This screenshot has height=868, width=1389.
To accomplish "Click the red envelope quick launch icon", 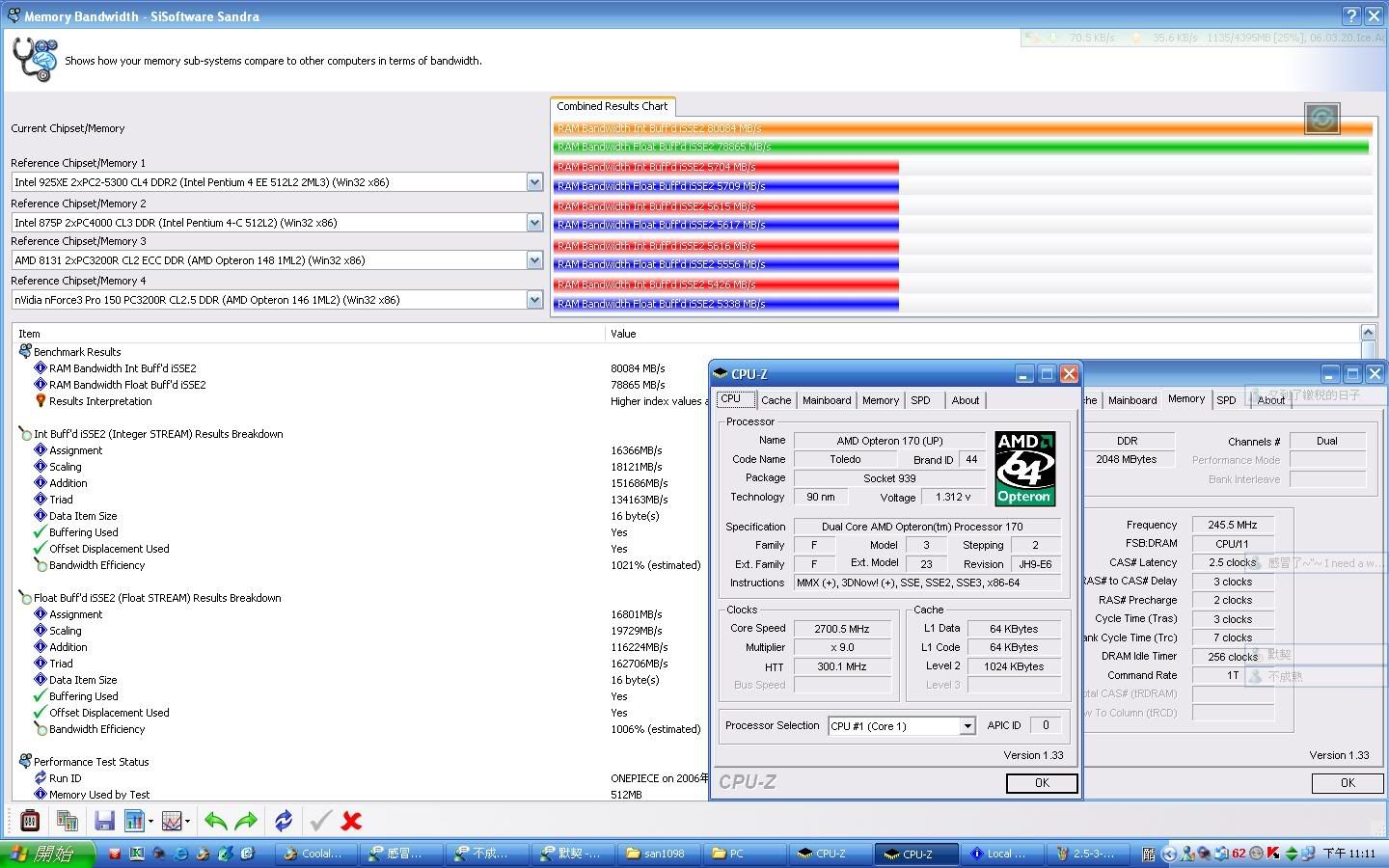I will tap(115, 854).
